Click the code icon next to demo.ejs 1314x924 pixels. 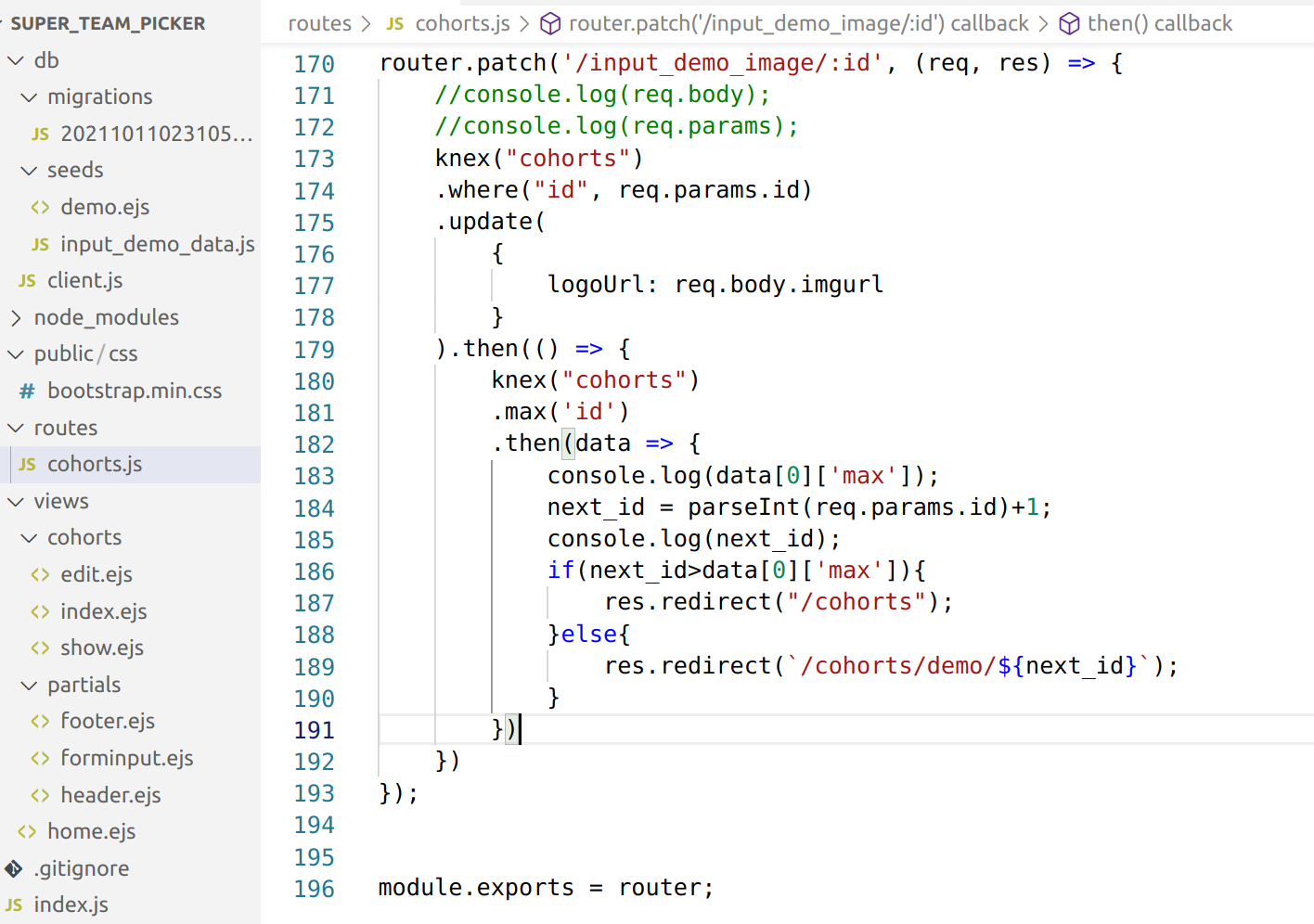point(39,207)
